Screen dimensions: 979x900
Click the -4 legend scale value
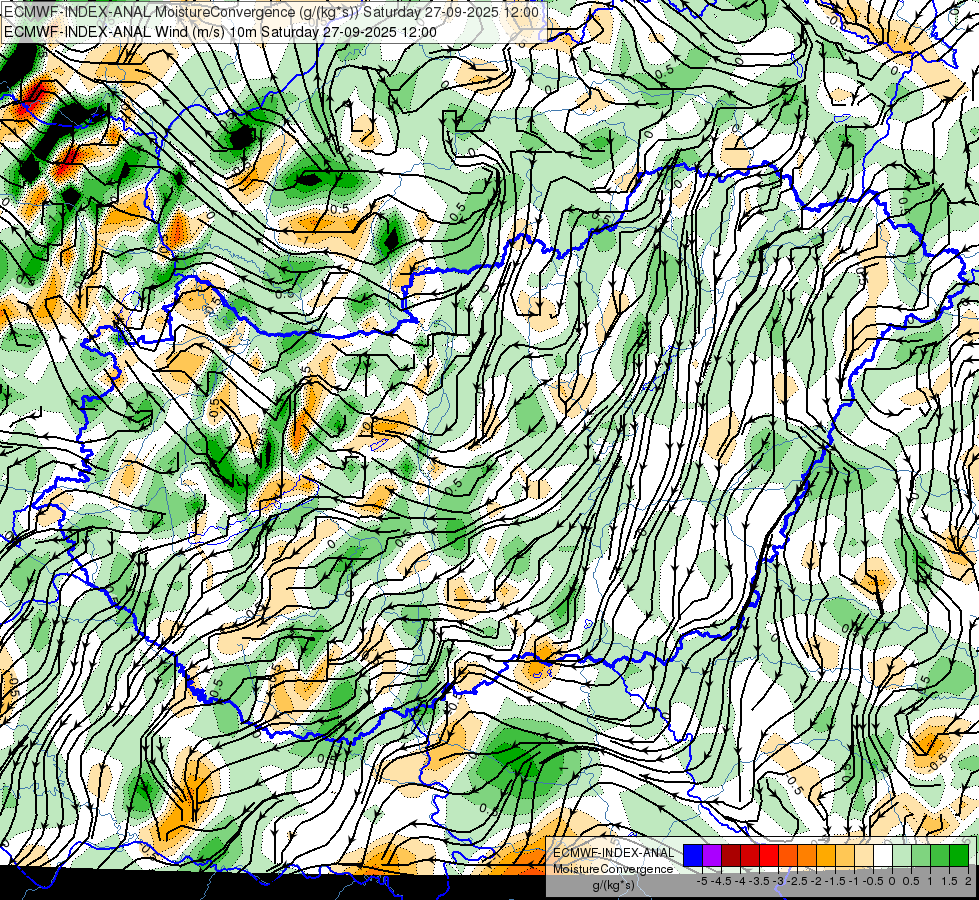tap(740, 881)
